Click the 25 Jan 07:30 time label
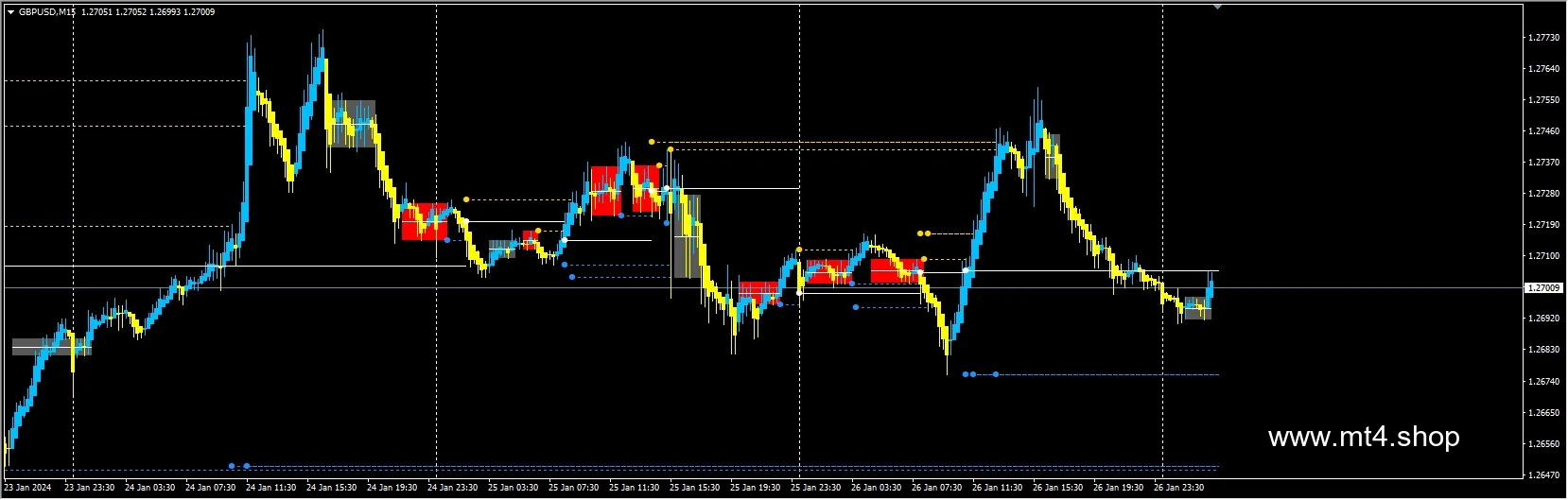This screenshot has width=1568, height=500. click(x=574, y=489)
